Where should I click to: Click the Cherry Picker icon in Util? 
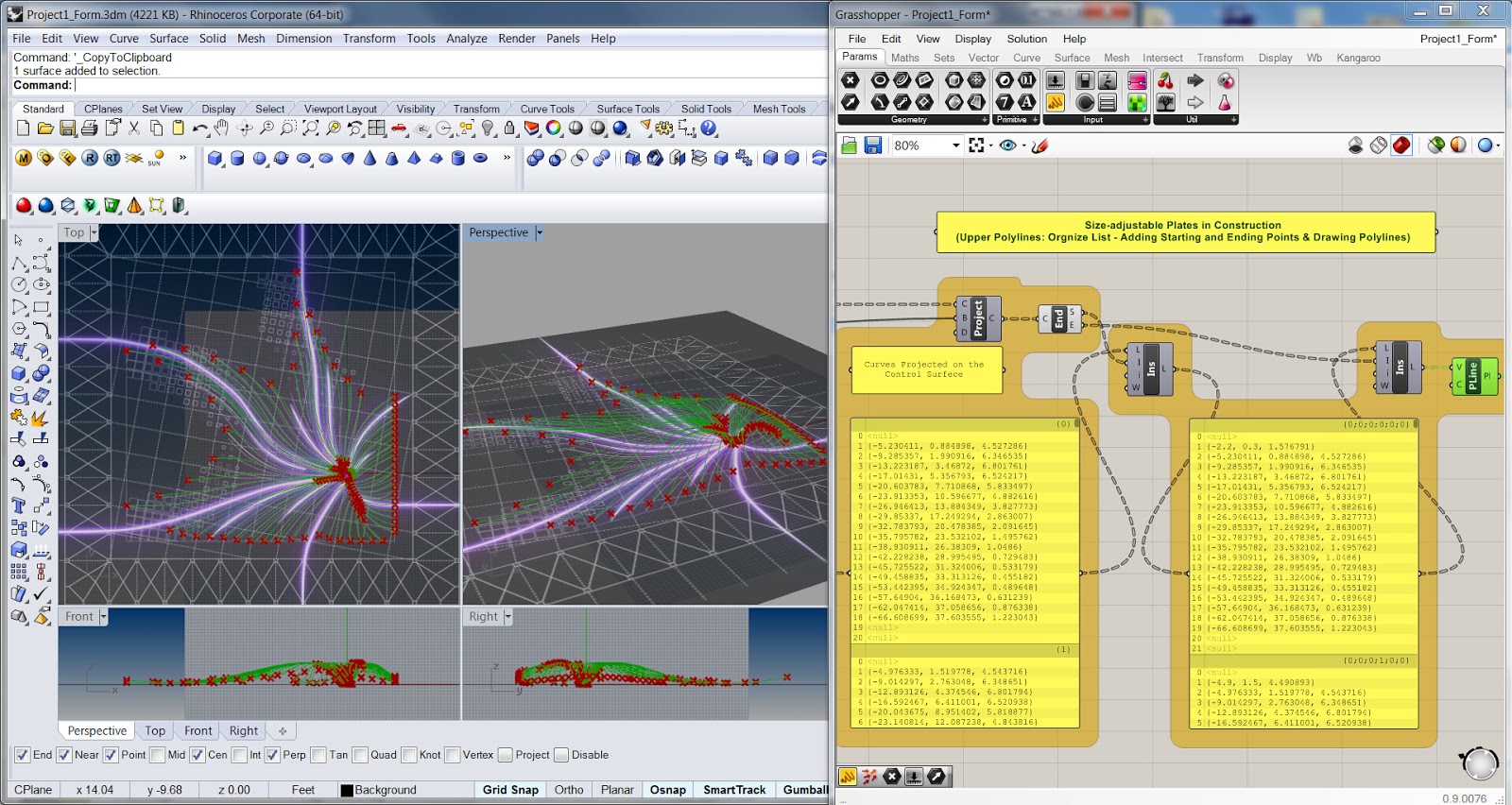coord(1166,81)
